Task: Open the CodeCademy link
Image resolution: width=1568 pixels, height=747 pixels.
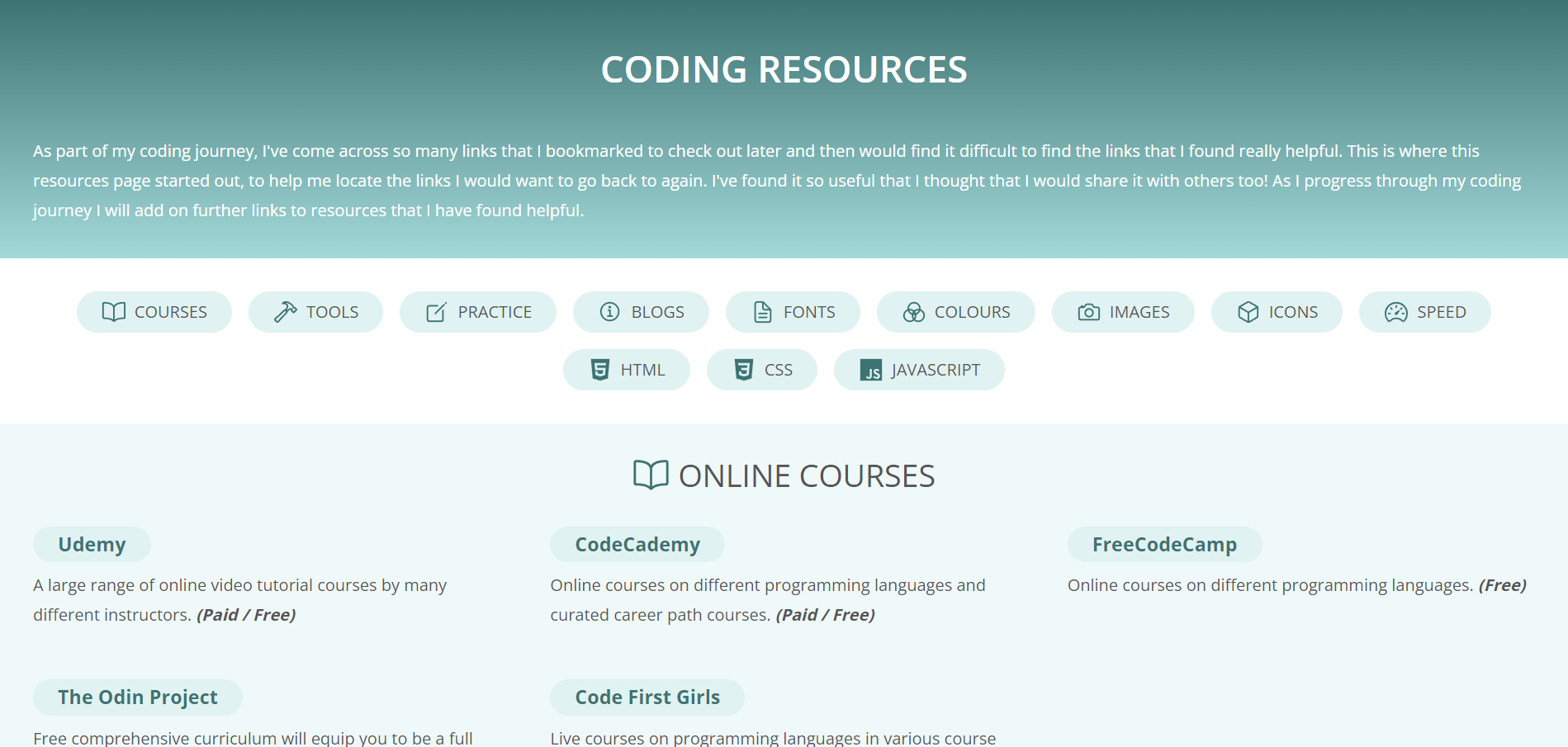Action: tap(637, 545)
